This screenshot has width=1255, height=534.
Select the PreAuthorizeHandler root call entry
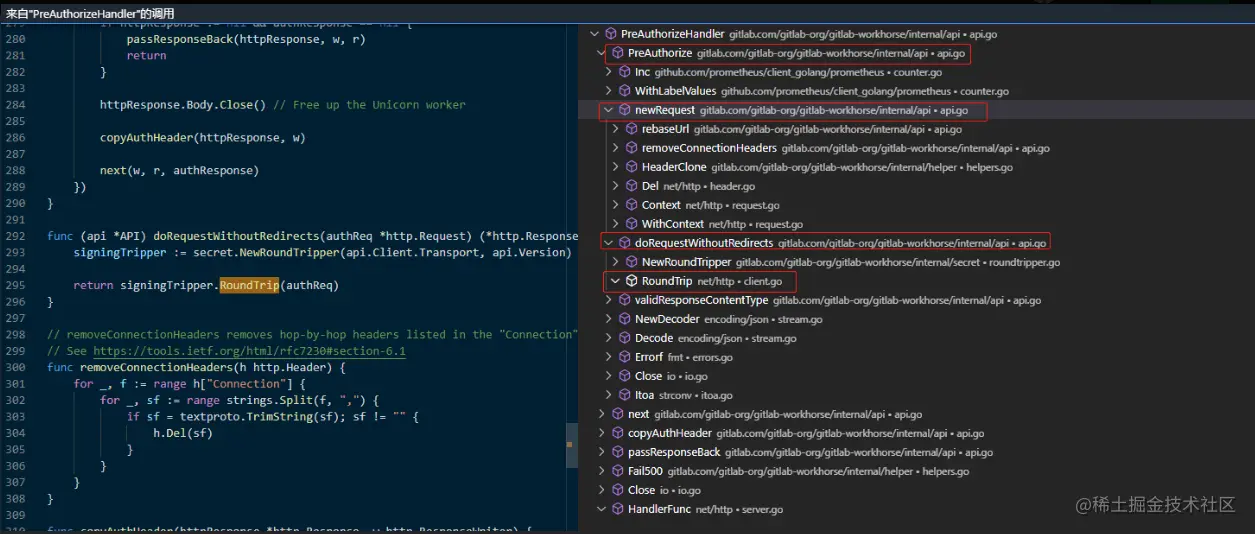[915, 34]
